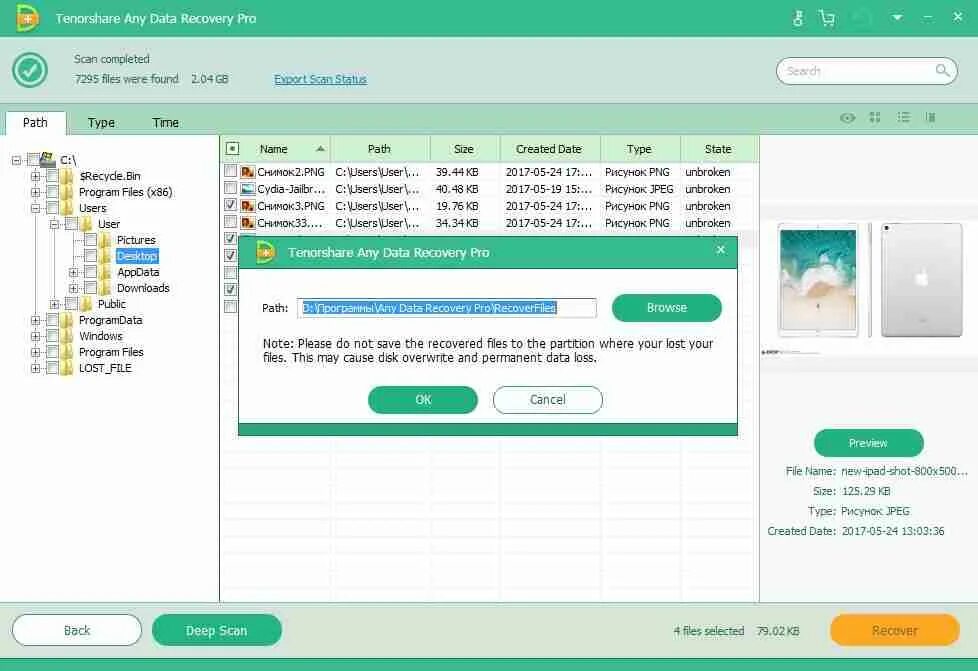
Task: Click the Снимок2.PNG file icon
Action: pos(248,171)
